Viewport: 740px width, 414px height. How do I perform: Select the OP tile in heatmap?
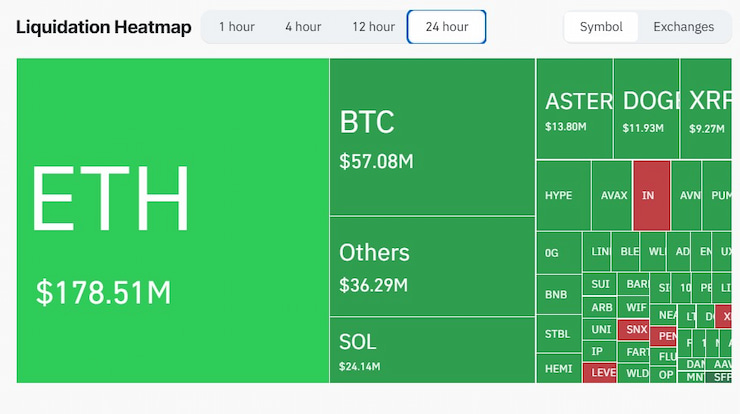pyautogui.click(x=664, y=375)
